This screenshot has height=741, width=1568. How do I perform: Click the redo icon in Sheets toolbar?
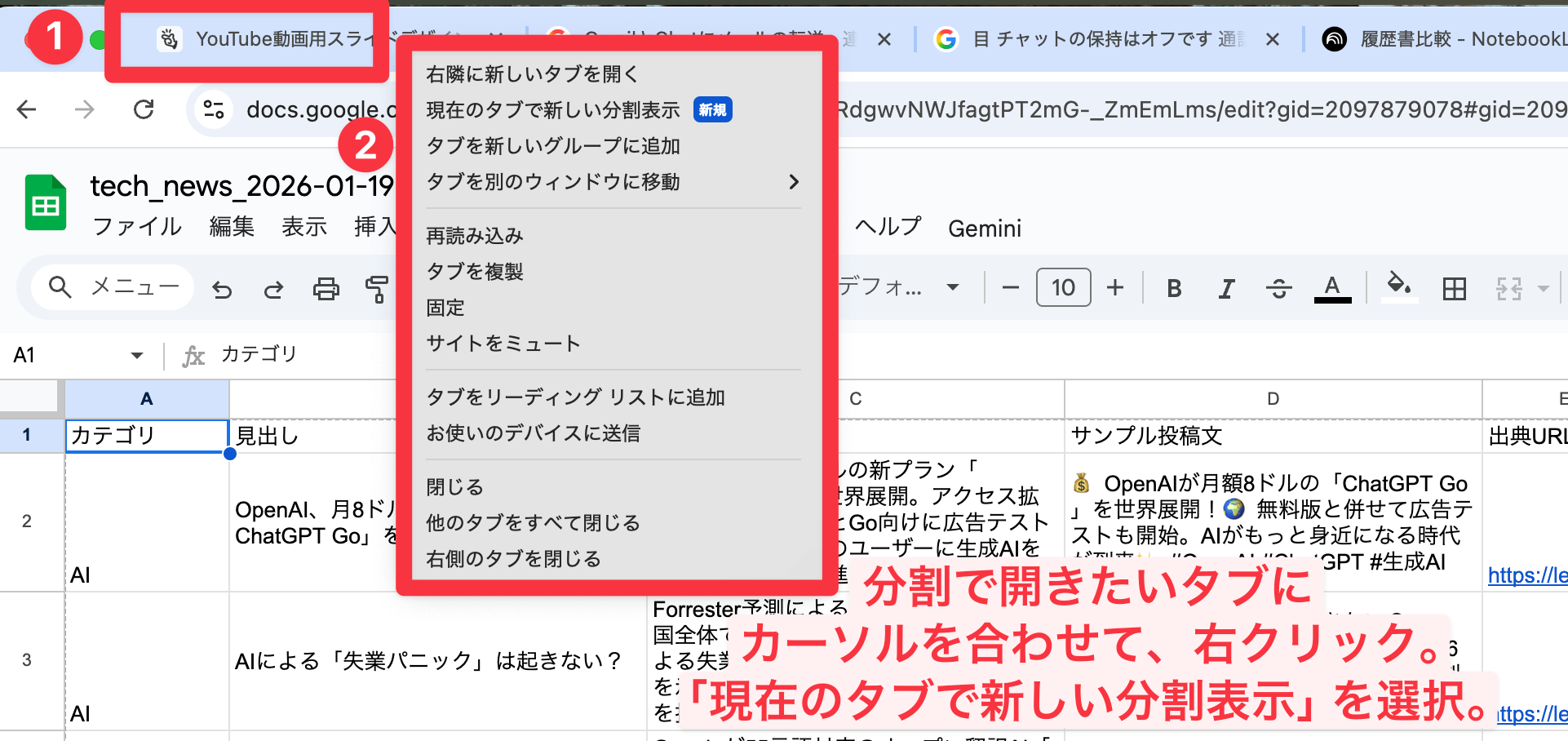click(x=274, y=289)
